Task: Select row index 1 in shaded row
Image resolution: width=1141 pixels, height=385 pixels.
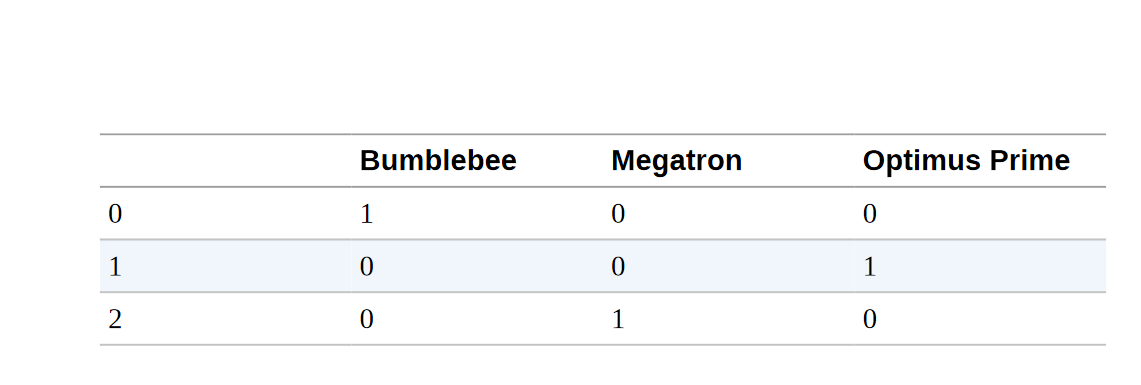Action: tap(115, 266)
